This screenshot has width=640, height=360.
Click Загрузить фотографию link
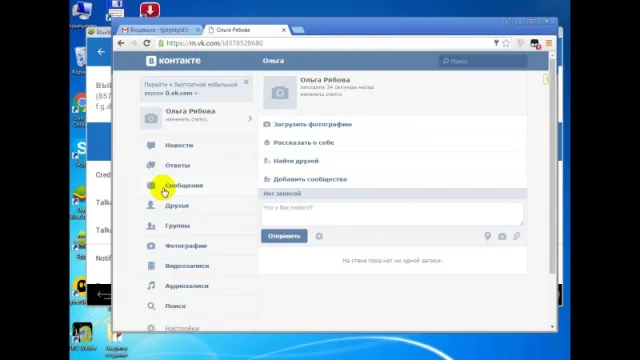(x=313, y=124)
